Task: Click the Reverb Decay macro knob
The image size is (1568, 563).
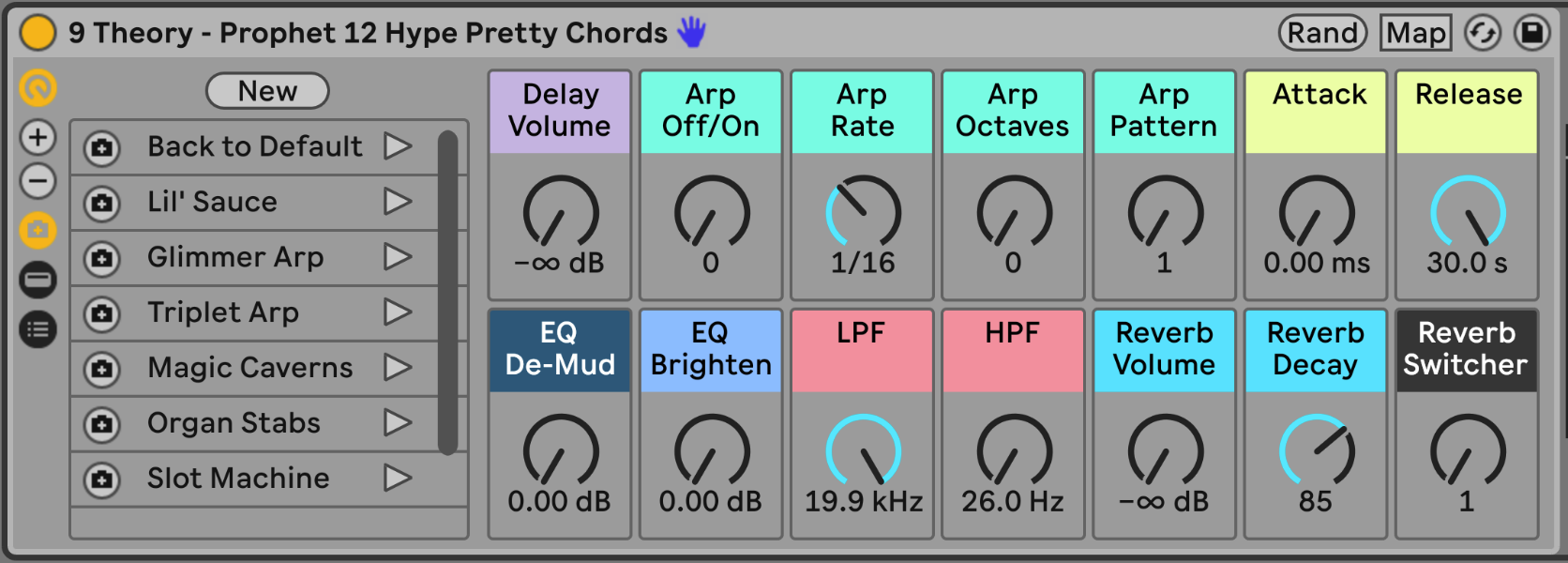Action: click(x=1317, y=450)
